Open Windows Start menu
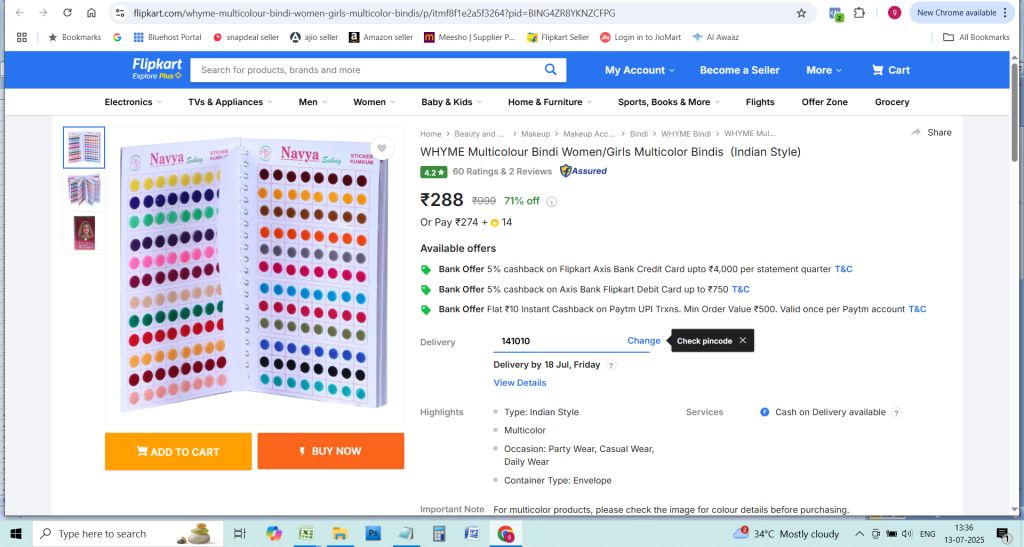Screen dimensions: 1024x547 click(x=16, y=534)
